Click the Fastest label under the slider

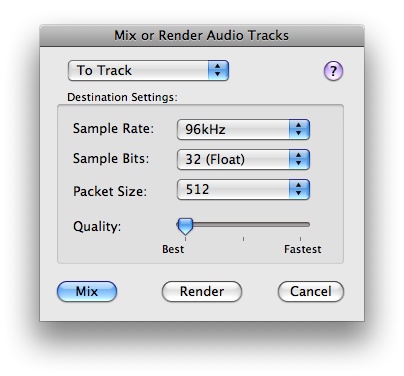click(x=303, y=249)
